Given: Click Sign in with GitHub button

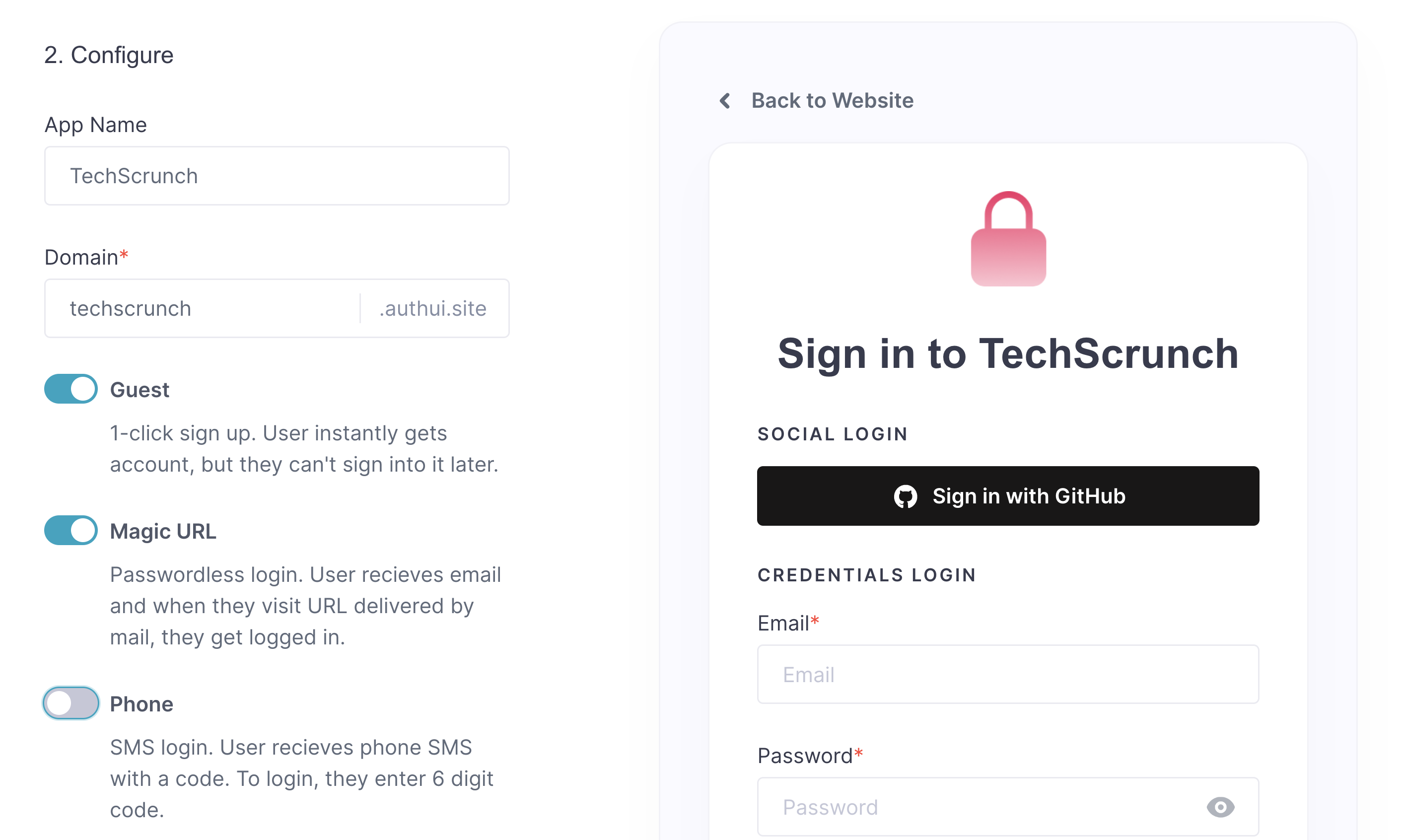Looking at the screenshot, I should coord(1007,496).
